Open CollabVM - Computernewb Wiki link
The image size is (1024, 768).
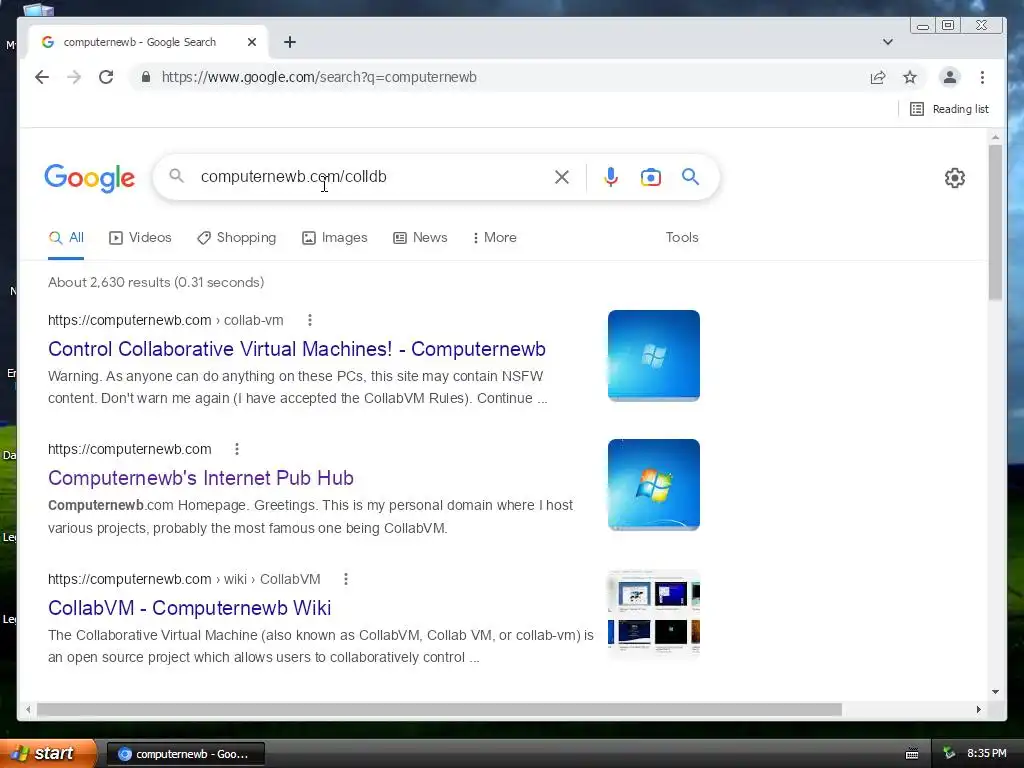(x=189, y=608)
